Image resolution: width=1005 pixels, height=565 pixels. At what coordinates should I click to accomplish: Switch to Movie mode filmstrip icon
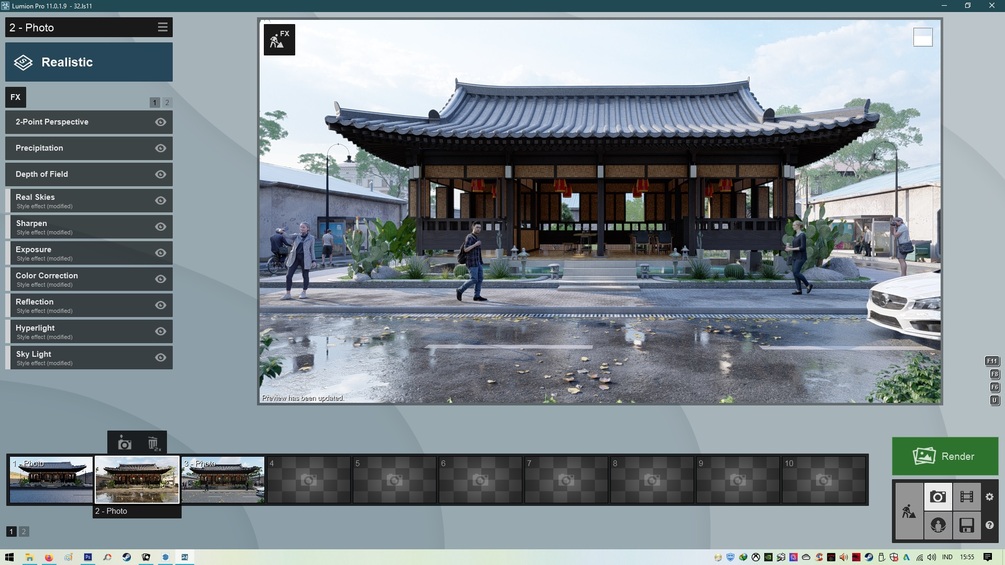(967, 496)
